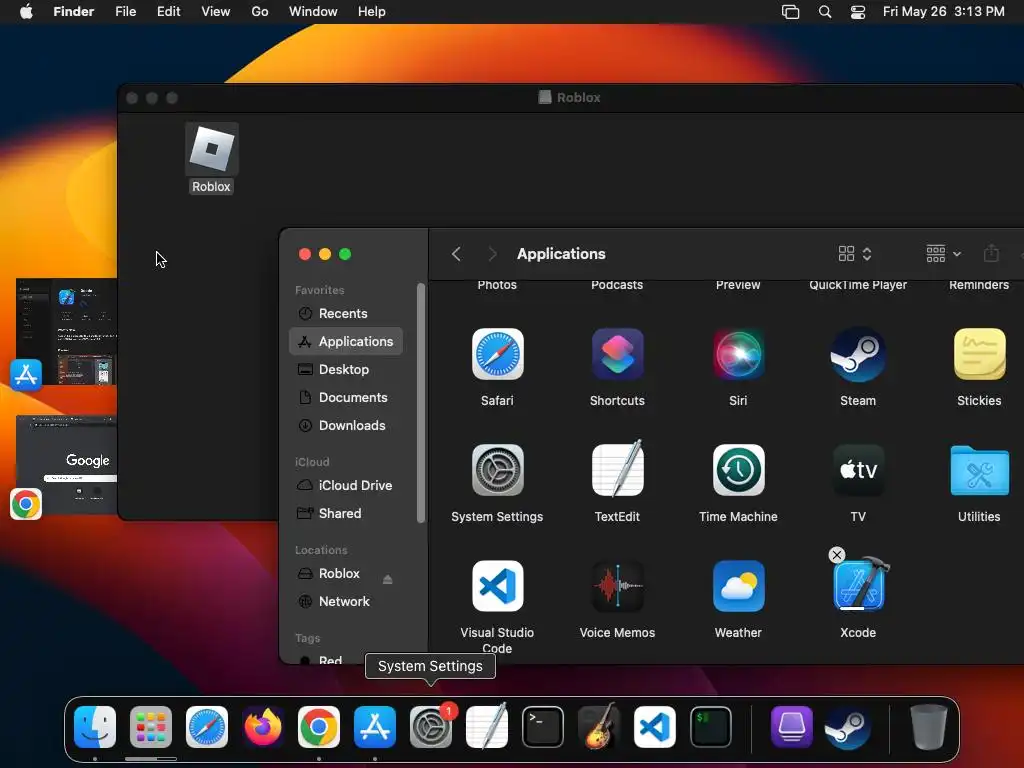Open the group-by options dropdown

tap(944, 253)
